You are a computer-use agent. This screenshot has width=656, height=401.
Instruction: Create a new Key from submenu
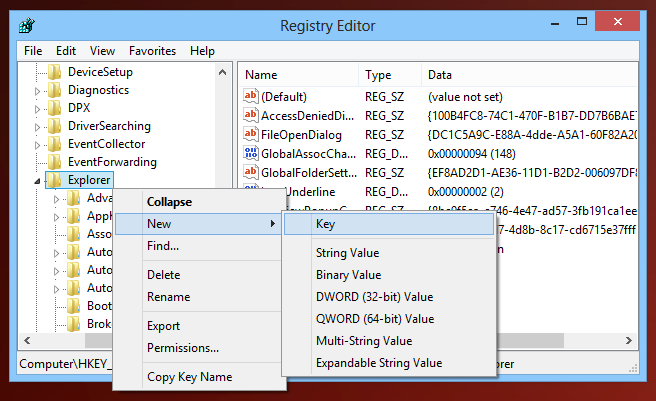tap(389, 224)
